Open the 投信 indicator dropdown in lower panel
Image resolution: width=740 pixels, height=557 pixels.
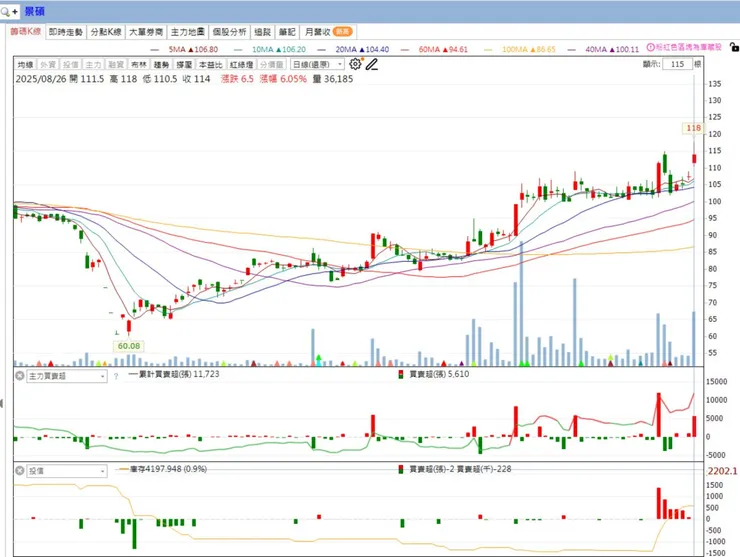coord(67,471)
